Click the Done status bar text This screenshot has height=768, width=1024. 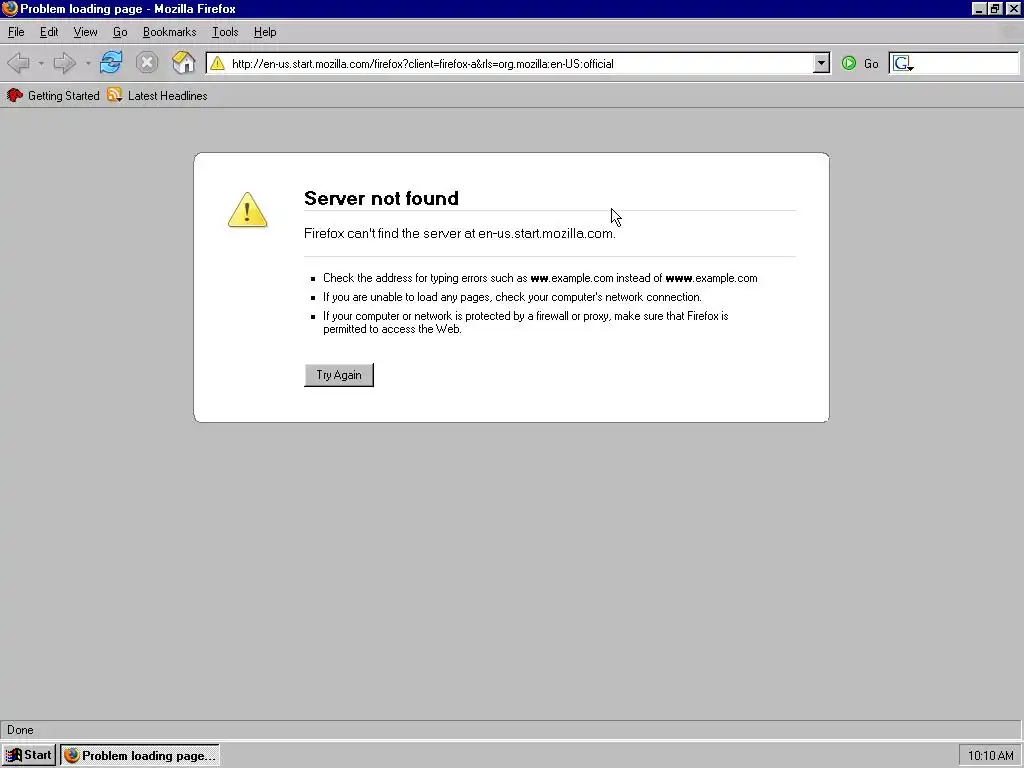click(x=20, y=730)
